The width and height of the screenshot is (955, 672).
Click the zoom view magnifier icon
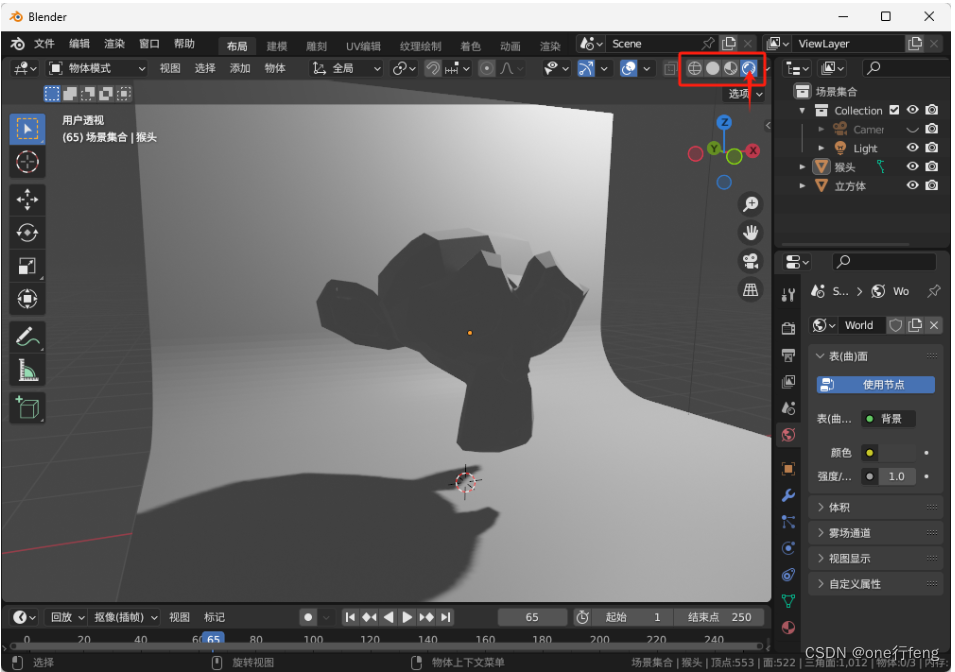tap(750, 203)
